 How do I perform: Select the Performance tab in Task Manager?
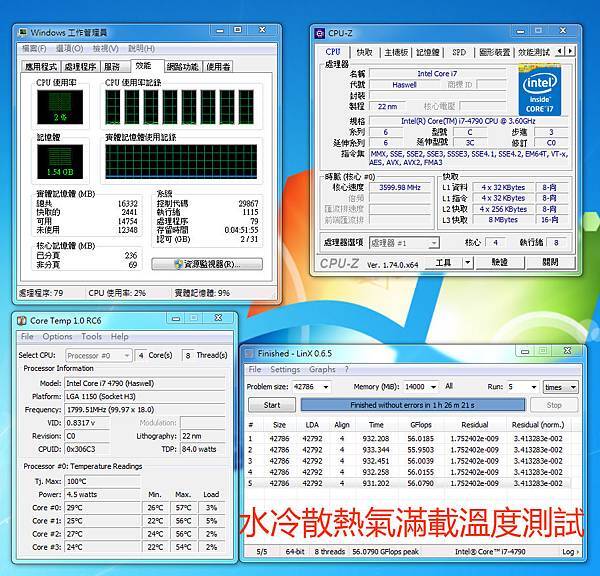click(146, 66)
